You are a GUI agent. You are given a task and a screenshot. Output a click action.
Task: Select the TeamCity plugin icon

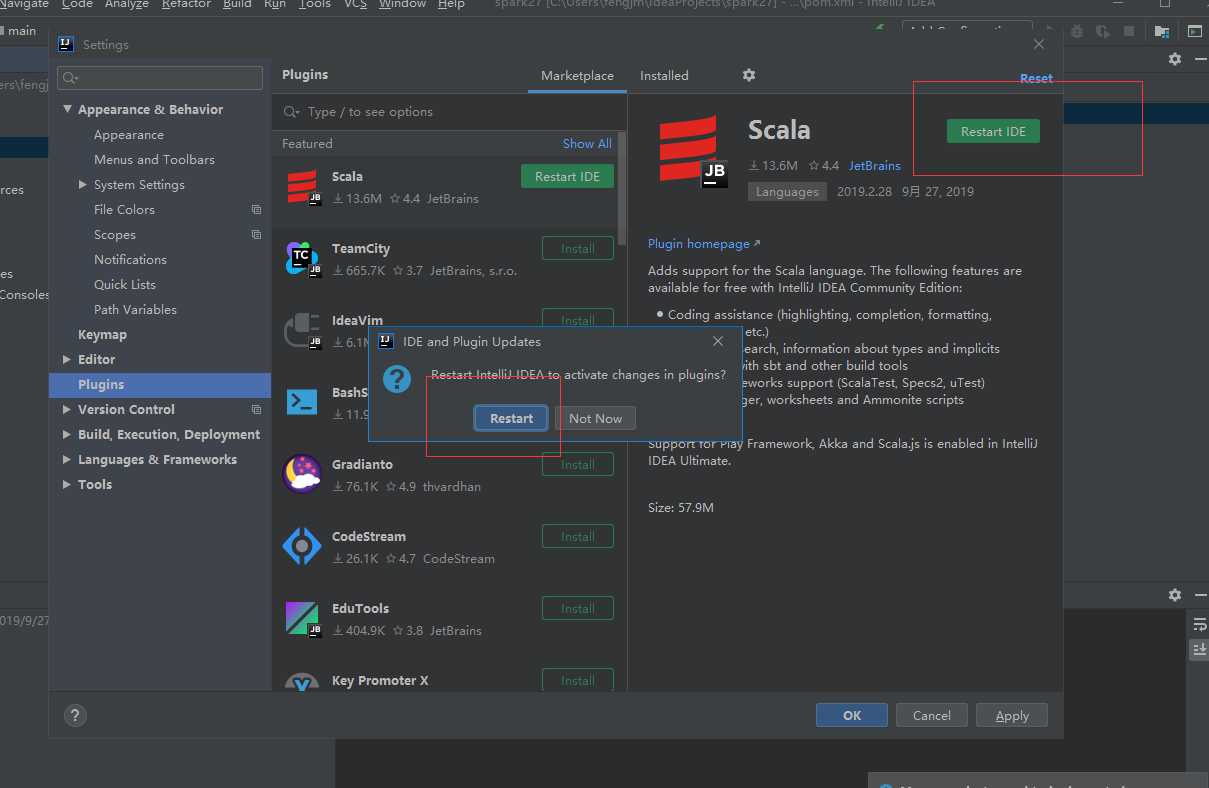point(302,259)
